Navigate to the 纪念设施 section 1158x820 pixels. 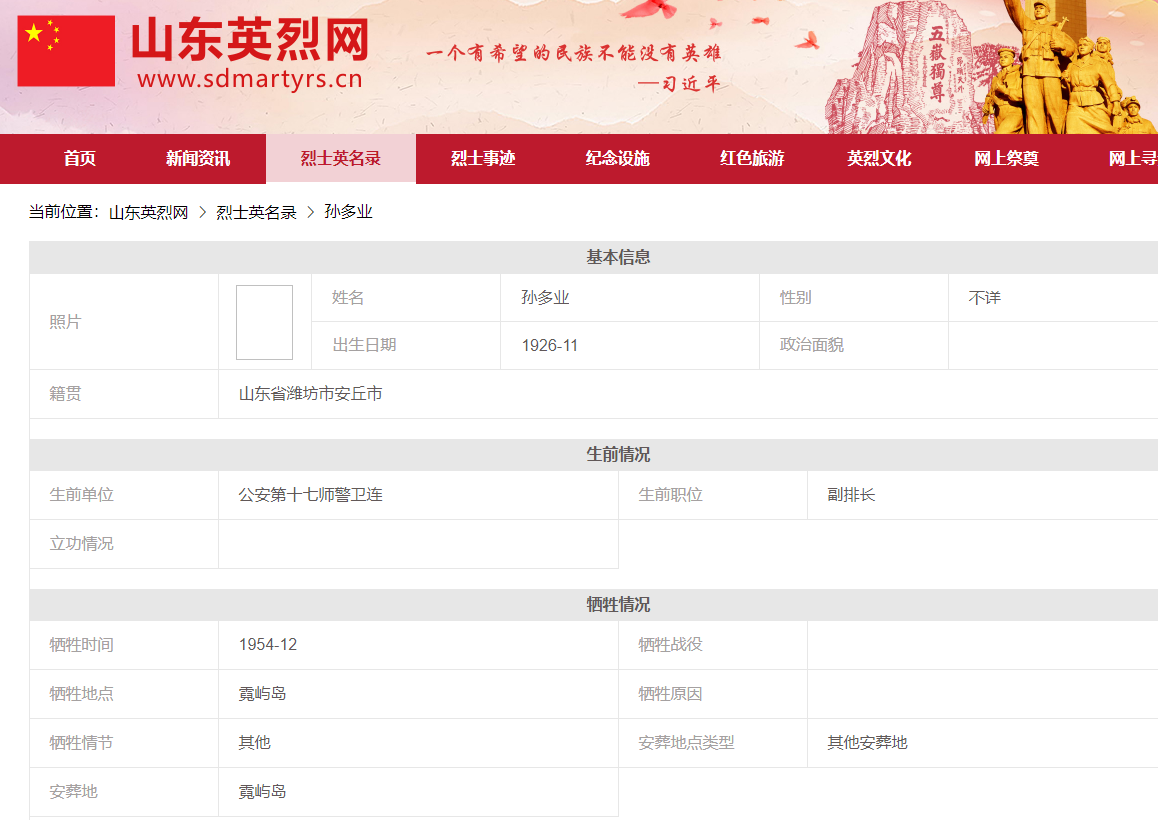(618, 159)
